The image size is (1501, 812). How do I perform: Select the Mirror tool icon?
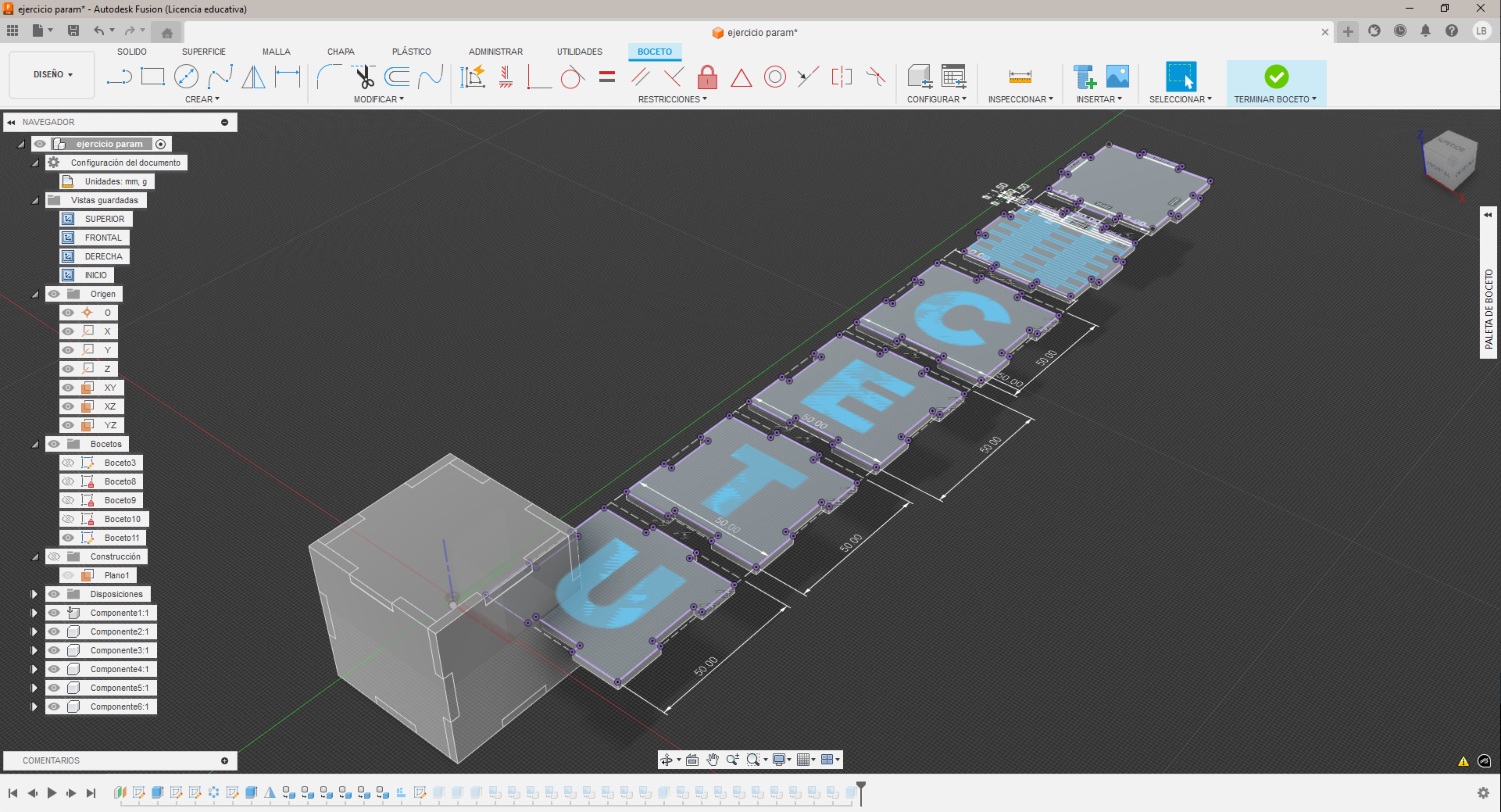pyautogui.click(x=254, y=76)
